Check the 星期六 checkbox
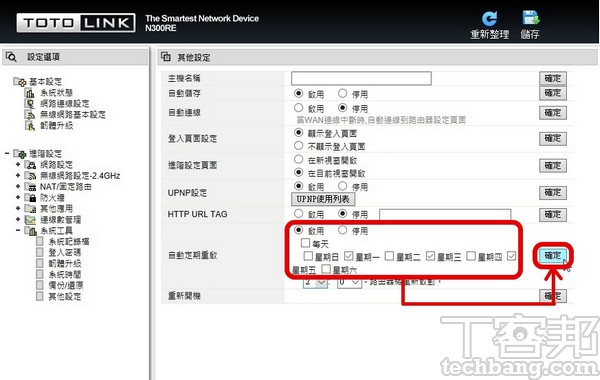Image resolution: width=600 pixels, height=380 pixels. coord(326,269)
